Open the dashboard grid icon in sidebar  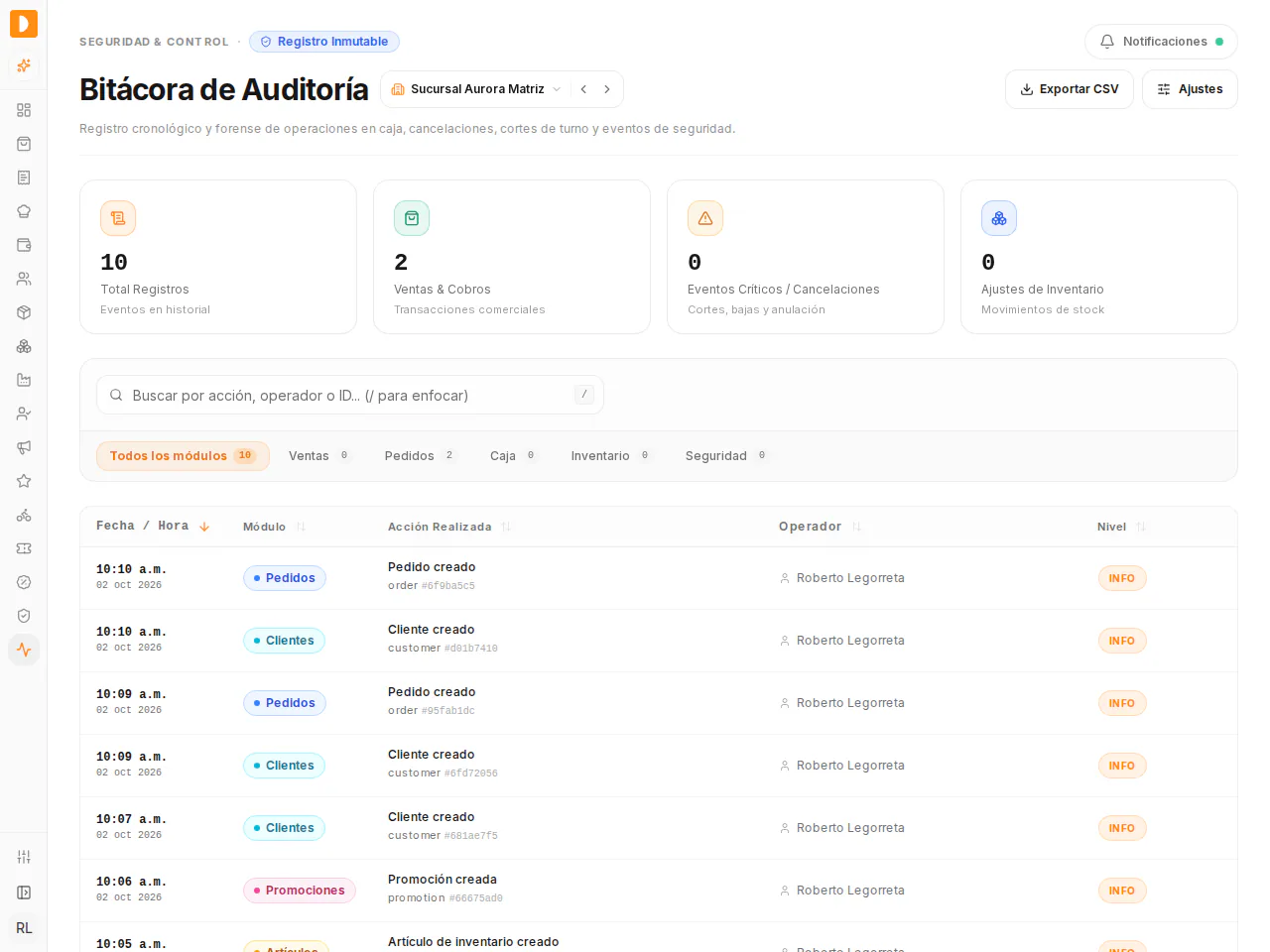[24, 110]
